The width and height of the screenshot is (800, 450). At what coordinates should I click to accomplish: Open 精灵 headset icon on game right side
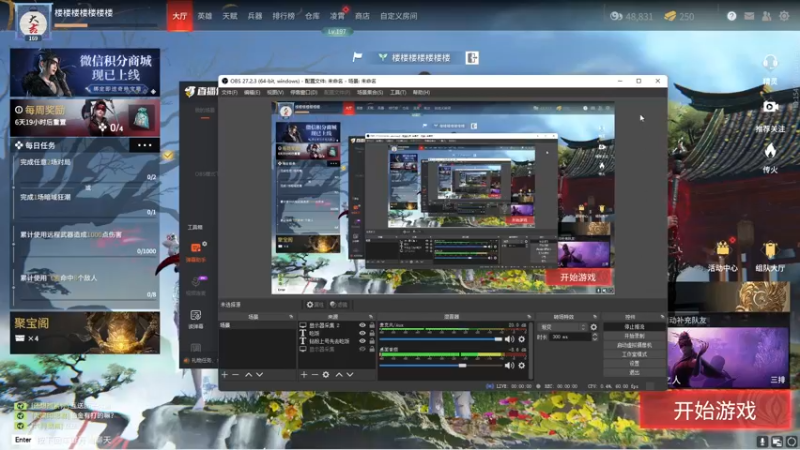[770, 64]
